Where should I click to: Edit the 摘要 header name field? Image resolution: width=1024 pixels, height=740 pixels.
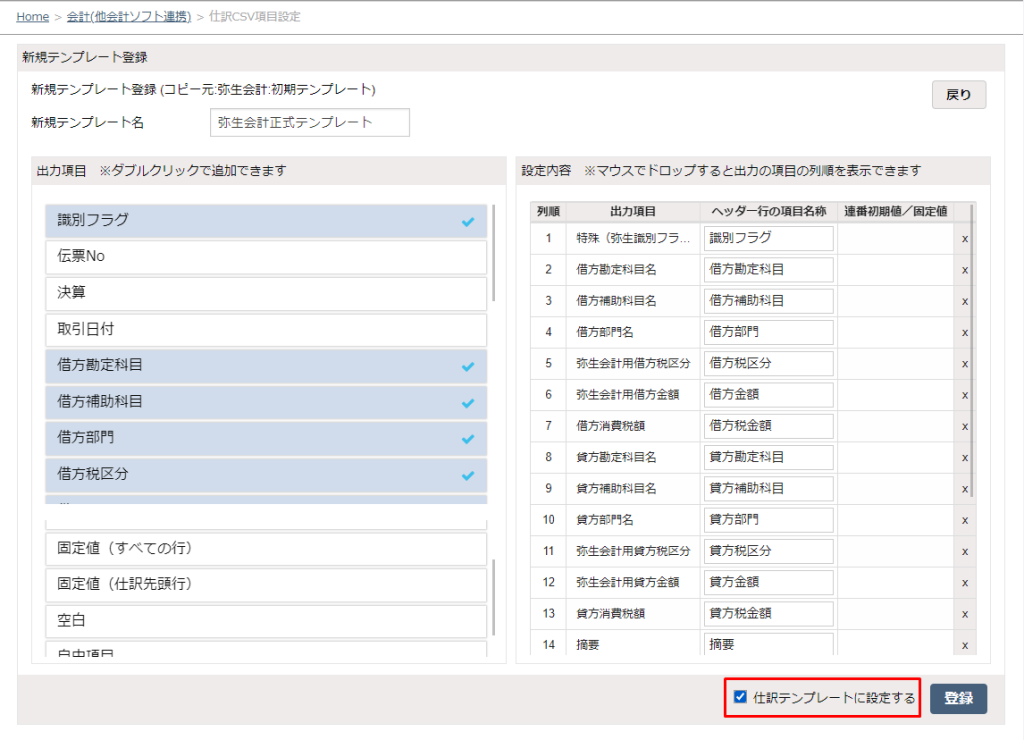click(x=768, y=644)
